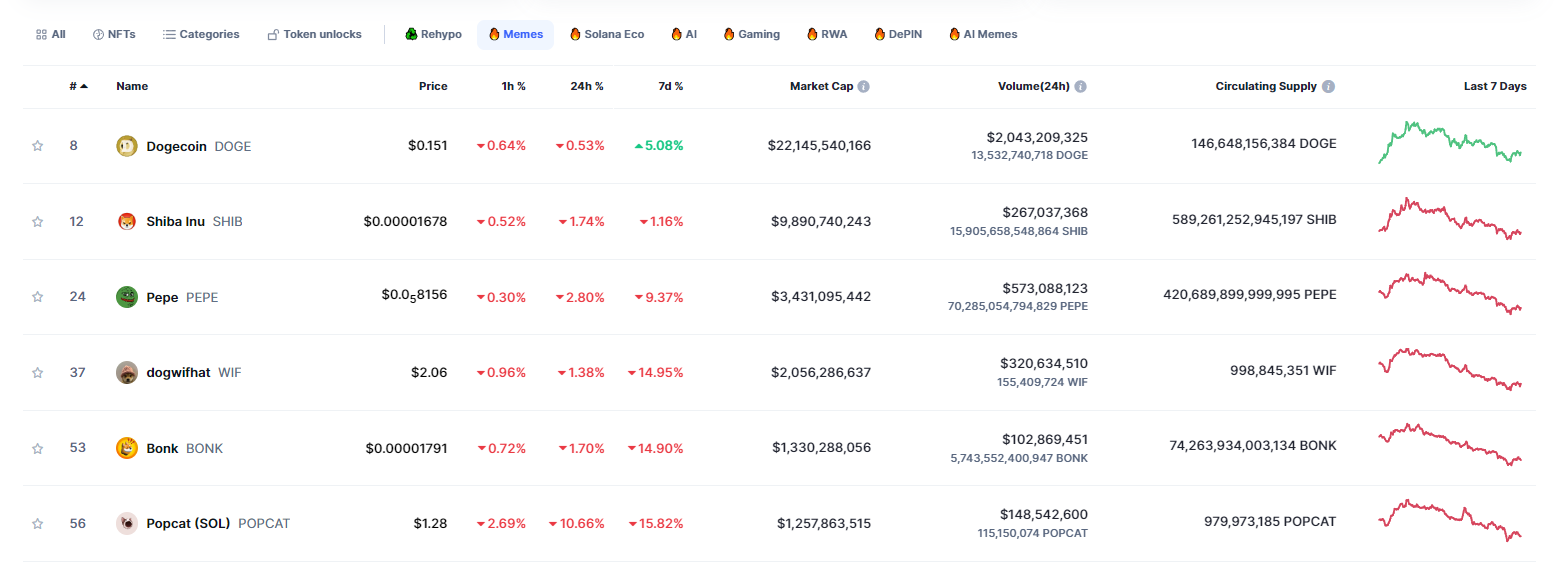Click the Pepe frog logo
Viewport: 1556px width, 564px height.
pyautogui.click(x=127, y=297)
